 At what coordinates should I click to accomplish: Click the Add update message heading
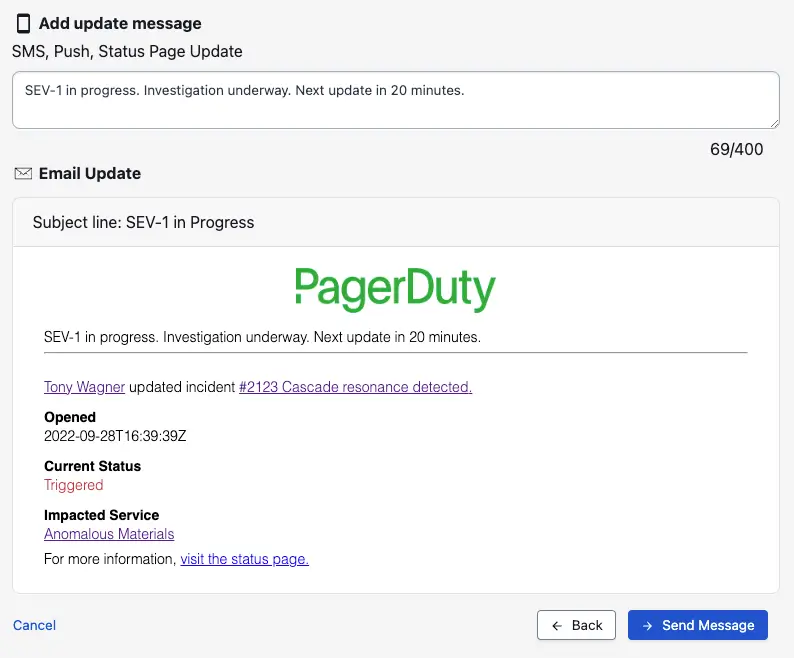coord(120,23)
